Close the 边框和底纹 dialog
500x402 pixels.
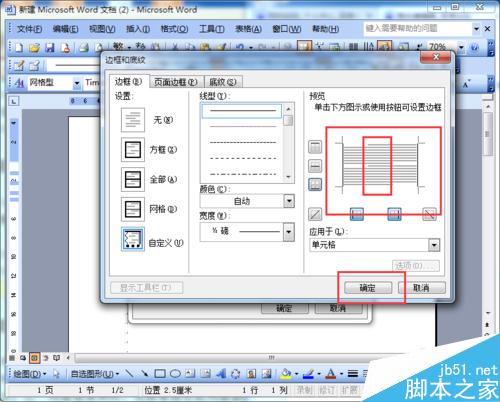pyautogui.click(x=436, y=57)
